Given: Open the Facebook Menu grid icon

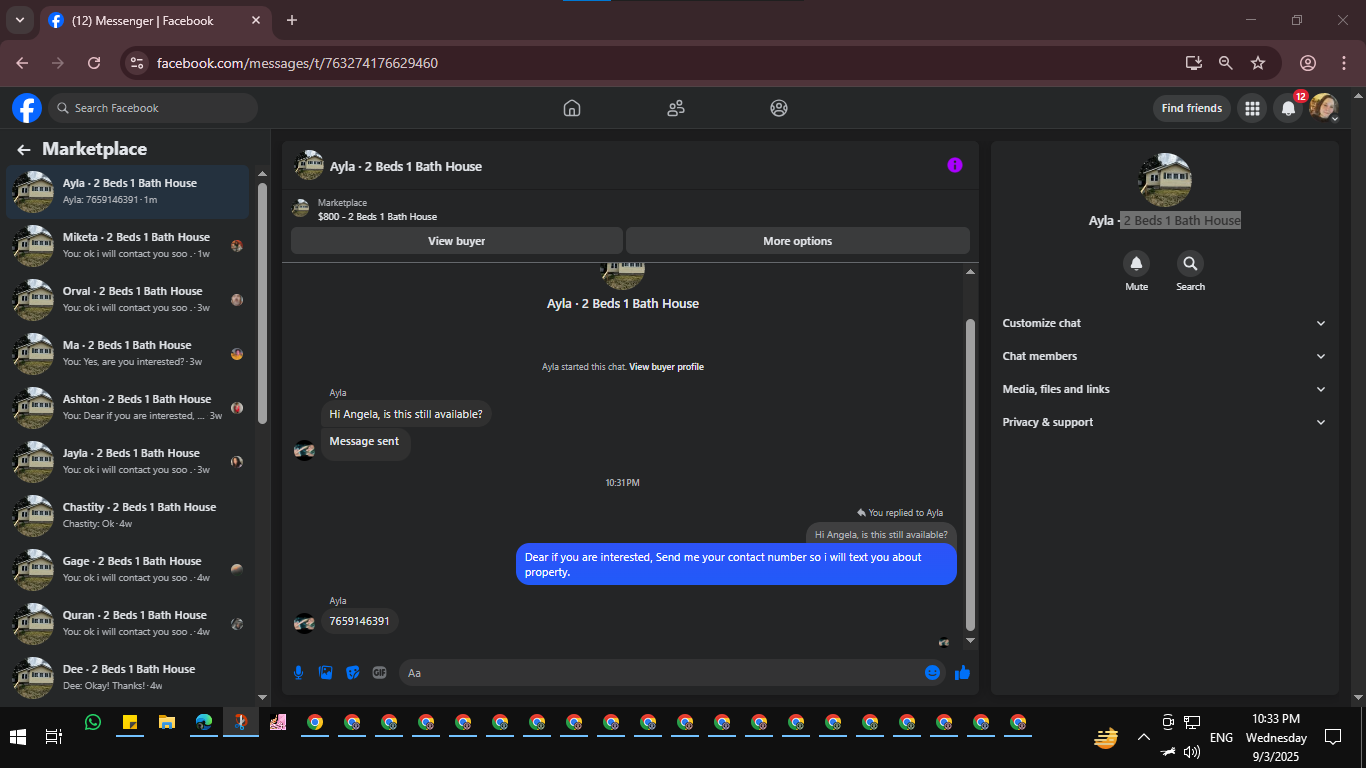Looking at the screenshot, I should [x=1252, y=108].
